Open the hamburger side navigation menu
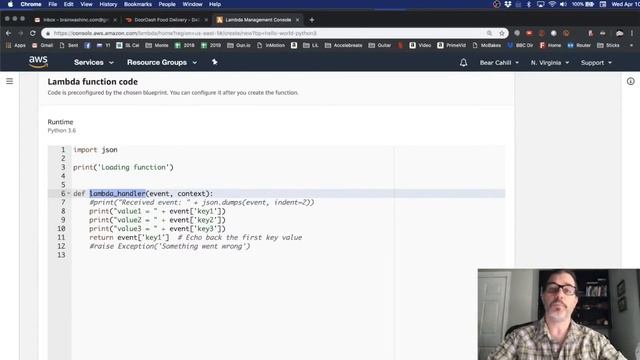The height and width of the screenshot is (360, 640). (9, 81)
